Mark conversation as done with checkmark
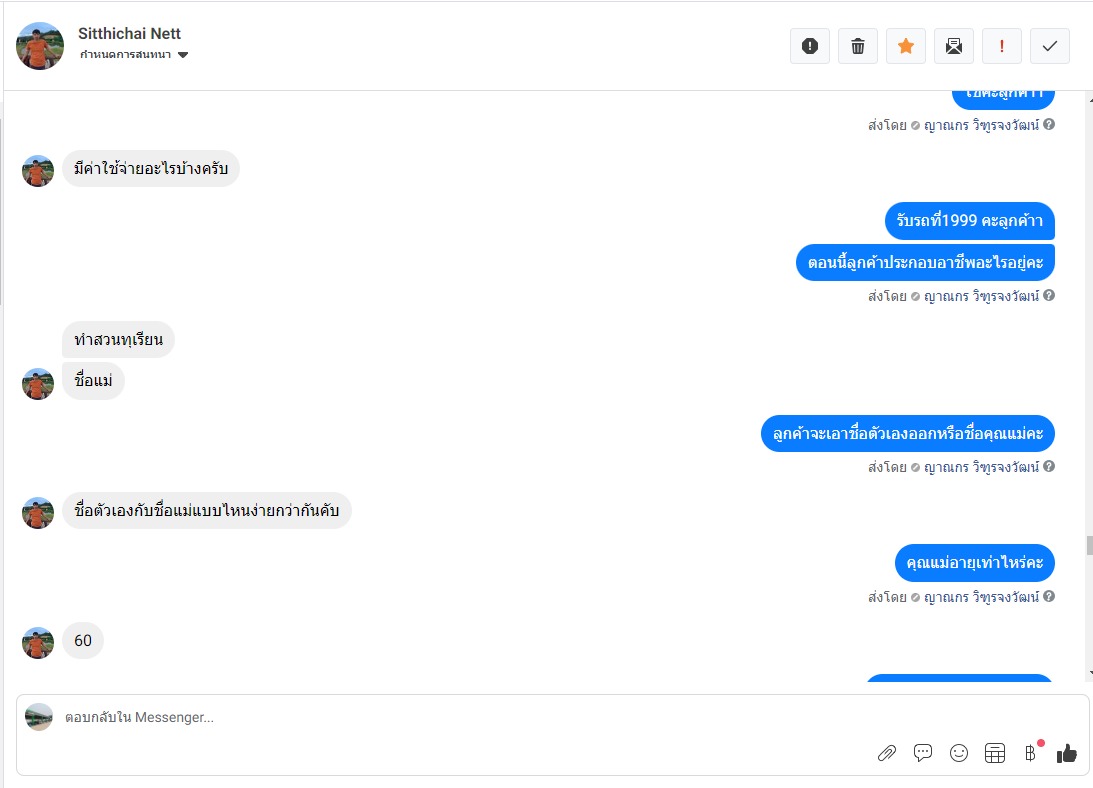 [x=1050, y=46]
